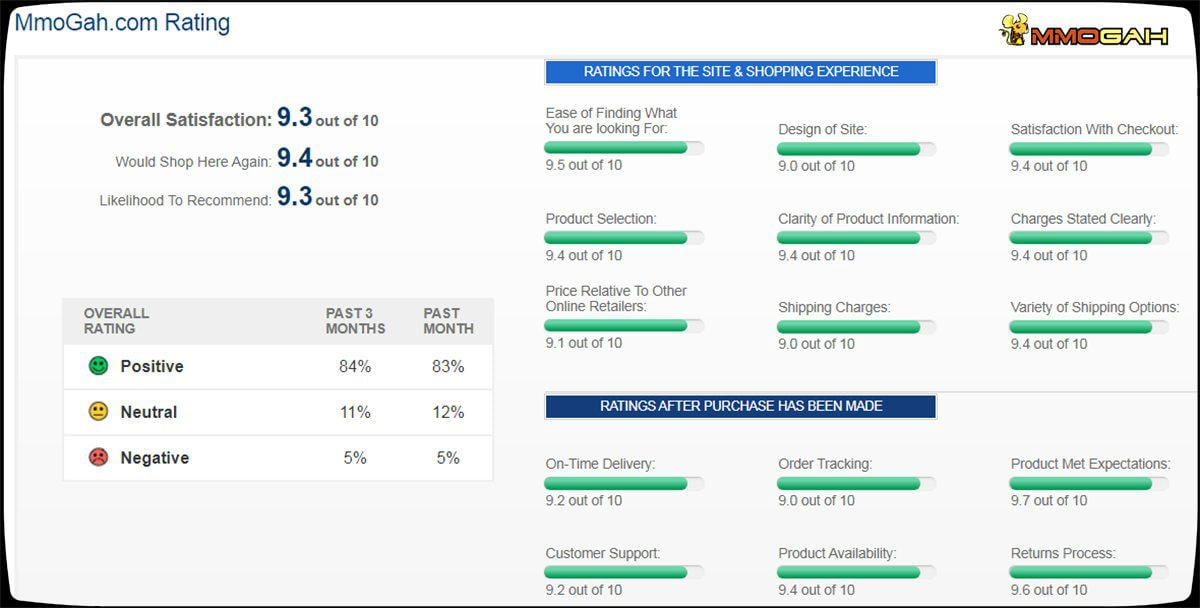Screen dimensions: 1200x608
Task: Select the Ratings for the Site & Shopping Experience header
Action: coord(740,72)
